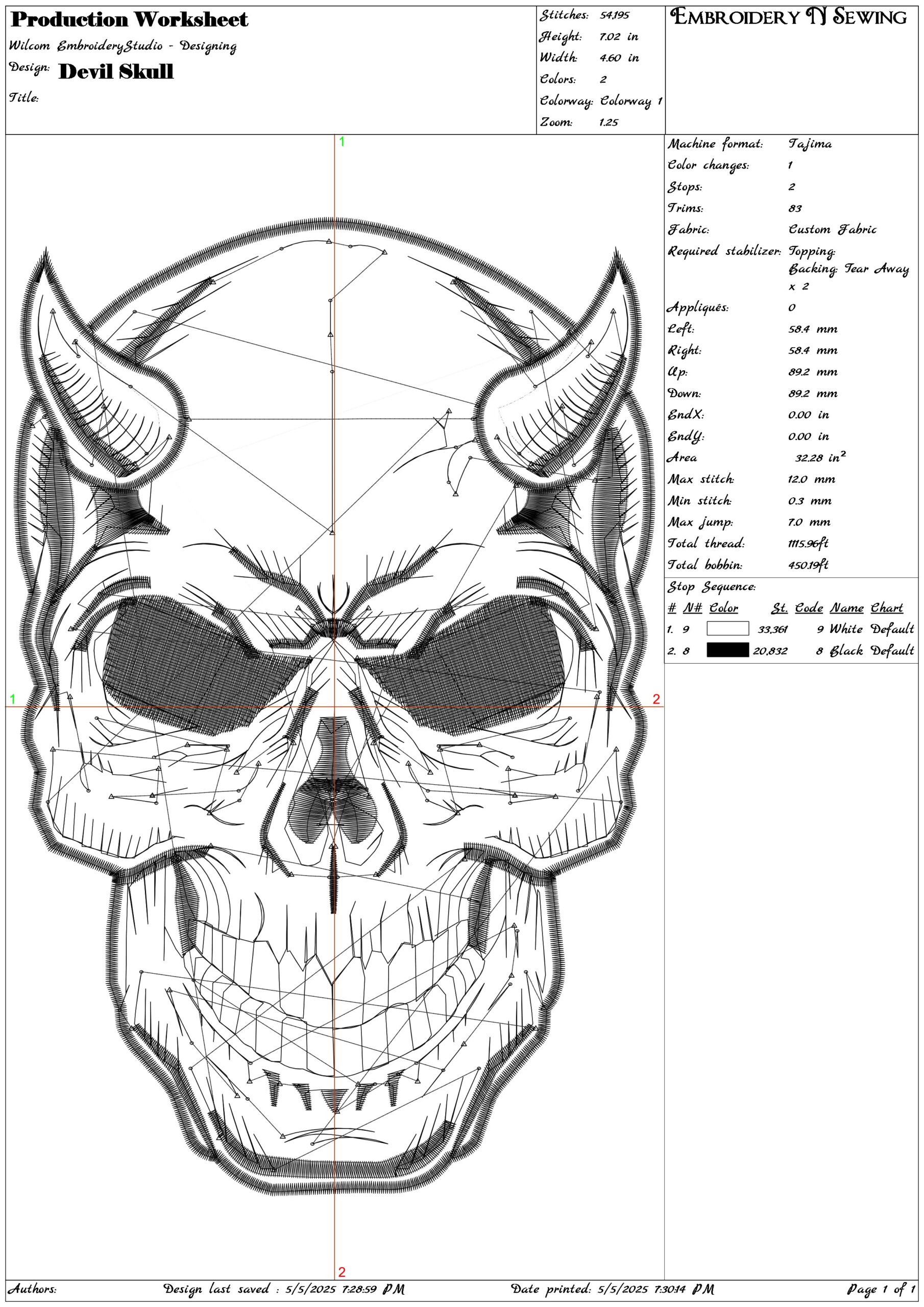Screen dimensions: 924x1307
Task: Click the "Page 1 of 1" footer text
Action: 881,1289
